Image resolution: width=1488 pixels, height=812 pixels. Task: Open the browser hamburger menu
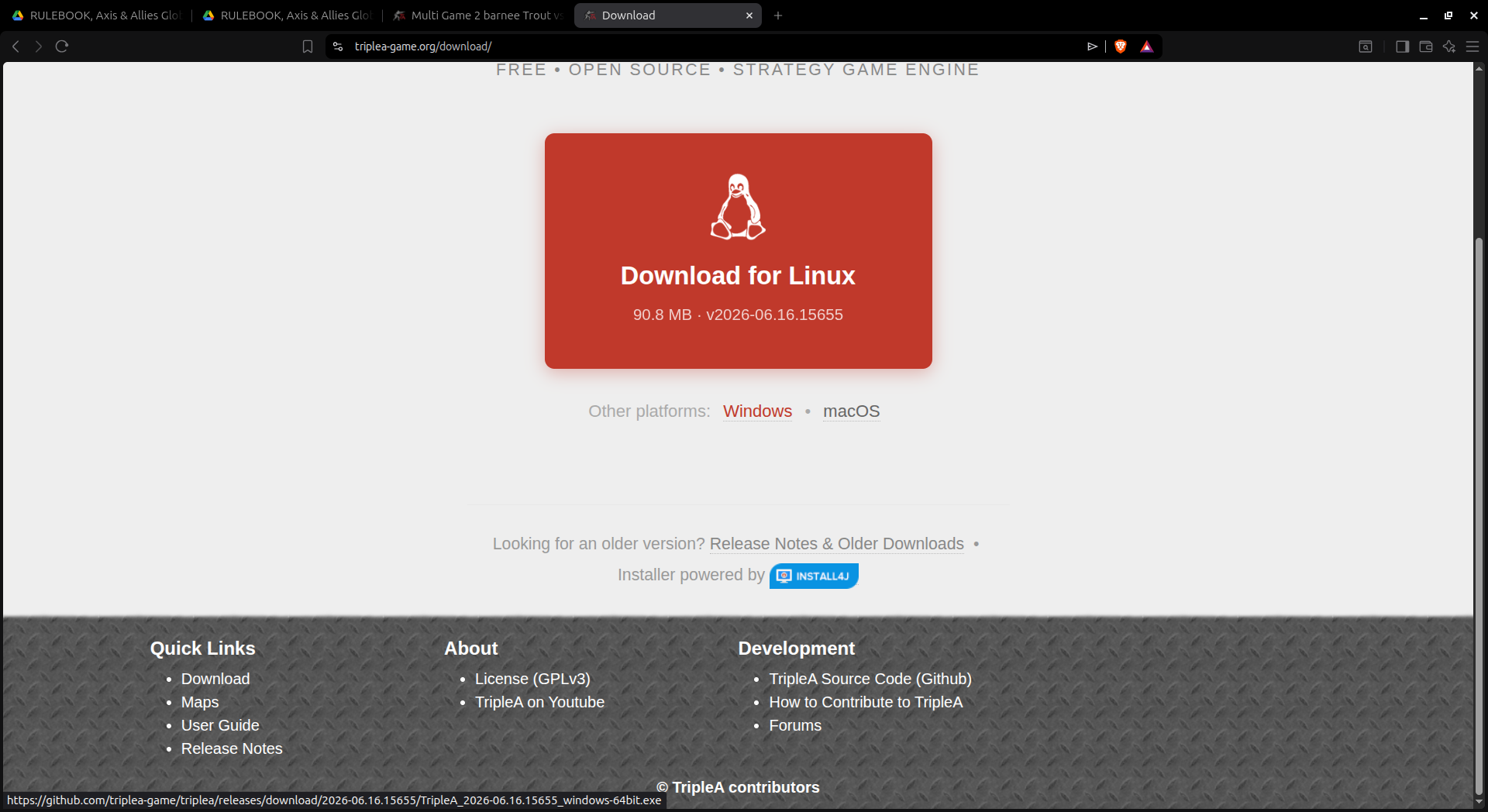[x=1472, y=46]
